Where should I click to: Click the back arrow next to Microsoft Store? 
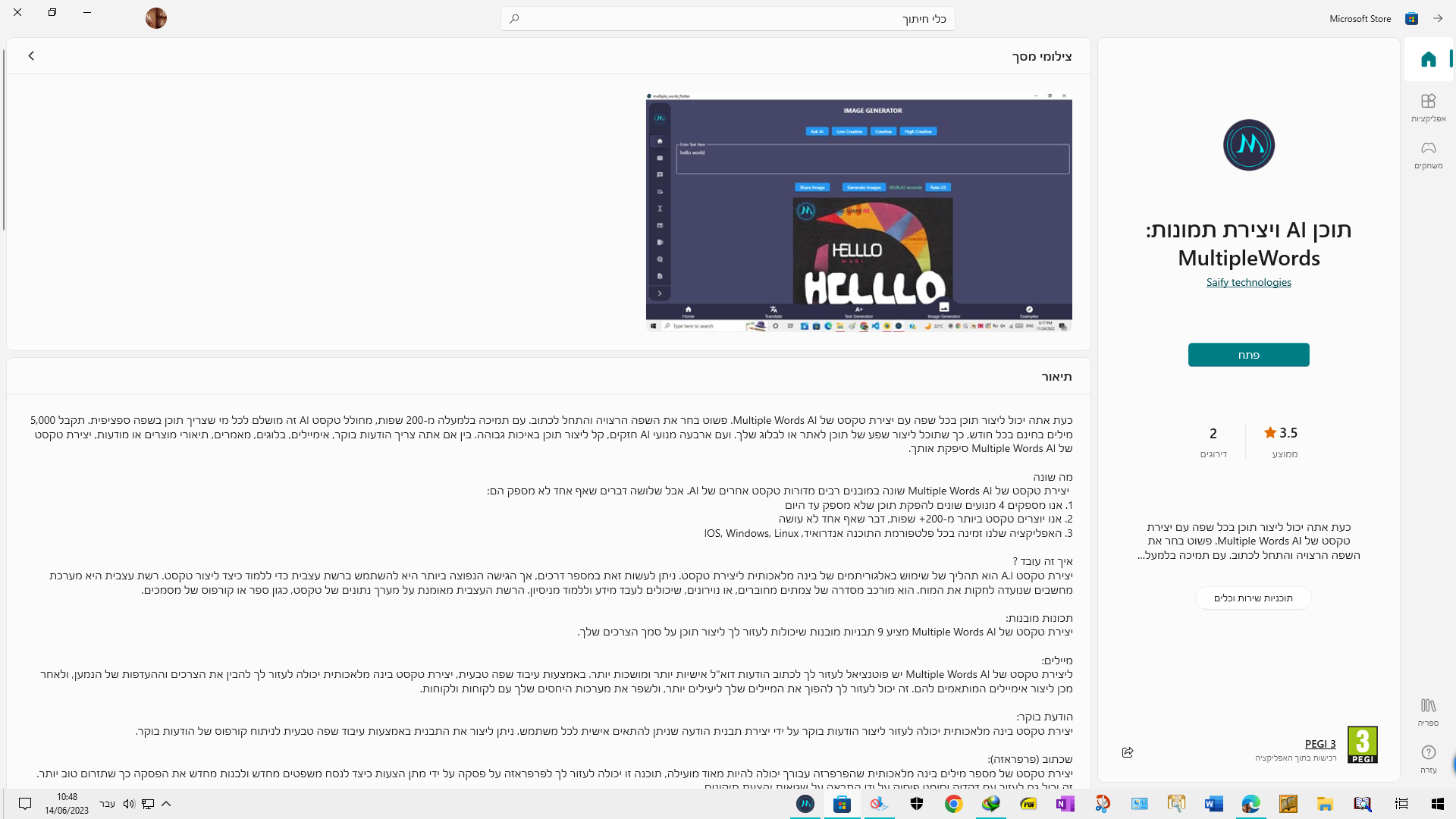coord(1438,18)
